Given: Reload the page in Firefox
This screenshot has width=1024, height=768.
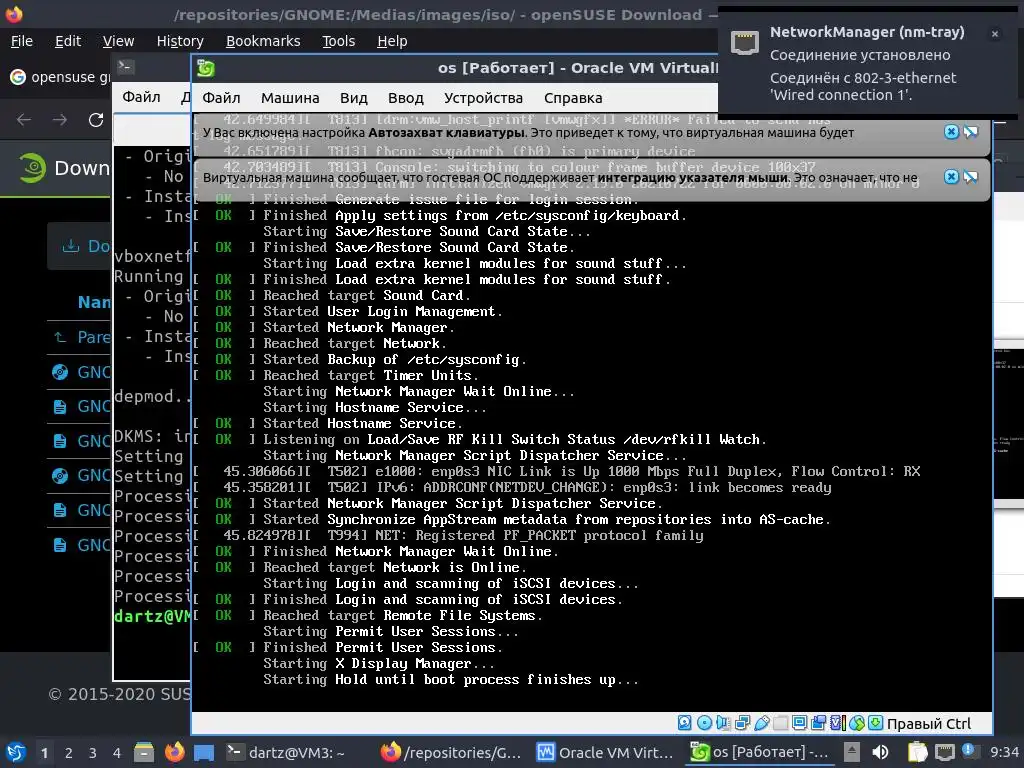Looking at the screenshot, I should [x=96, y=120].
